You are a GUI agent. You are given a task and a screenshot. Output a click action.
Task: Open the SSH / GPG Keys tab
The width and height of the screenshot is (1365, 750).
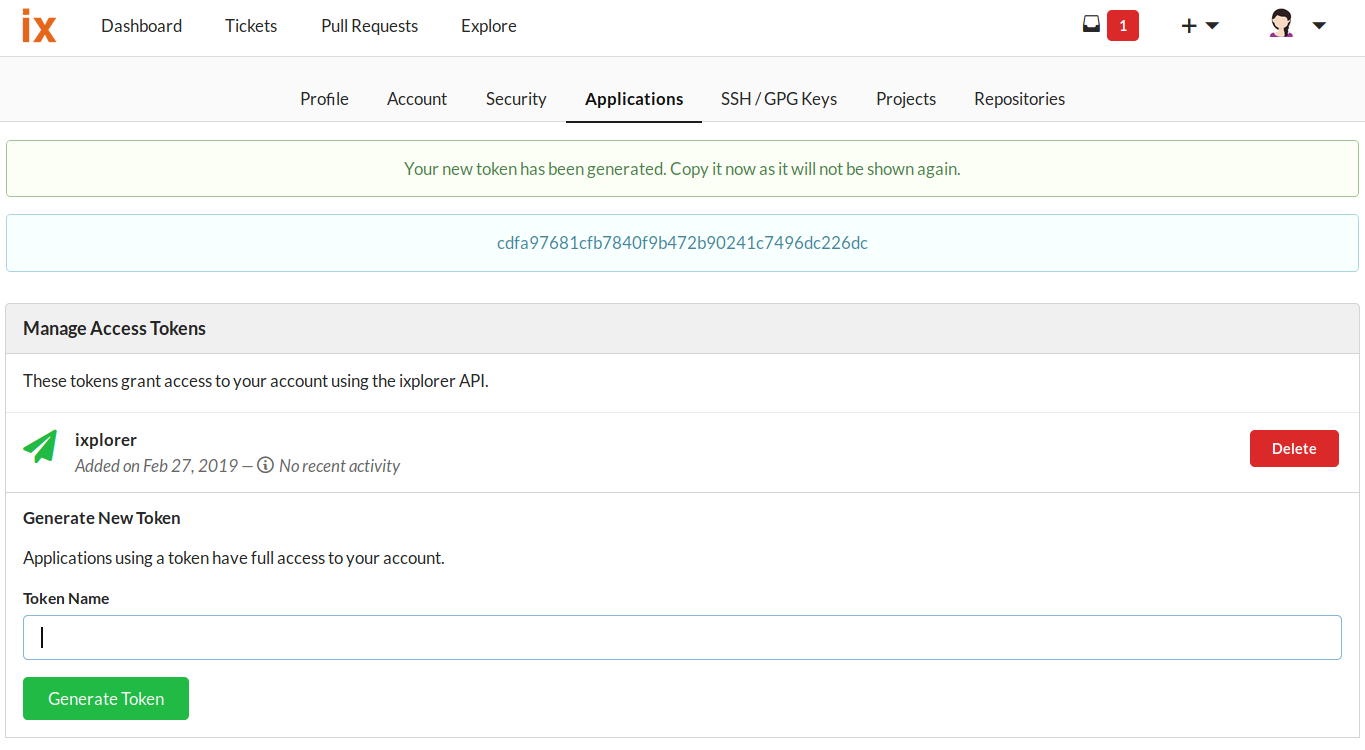[779, 99]
